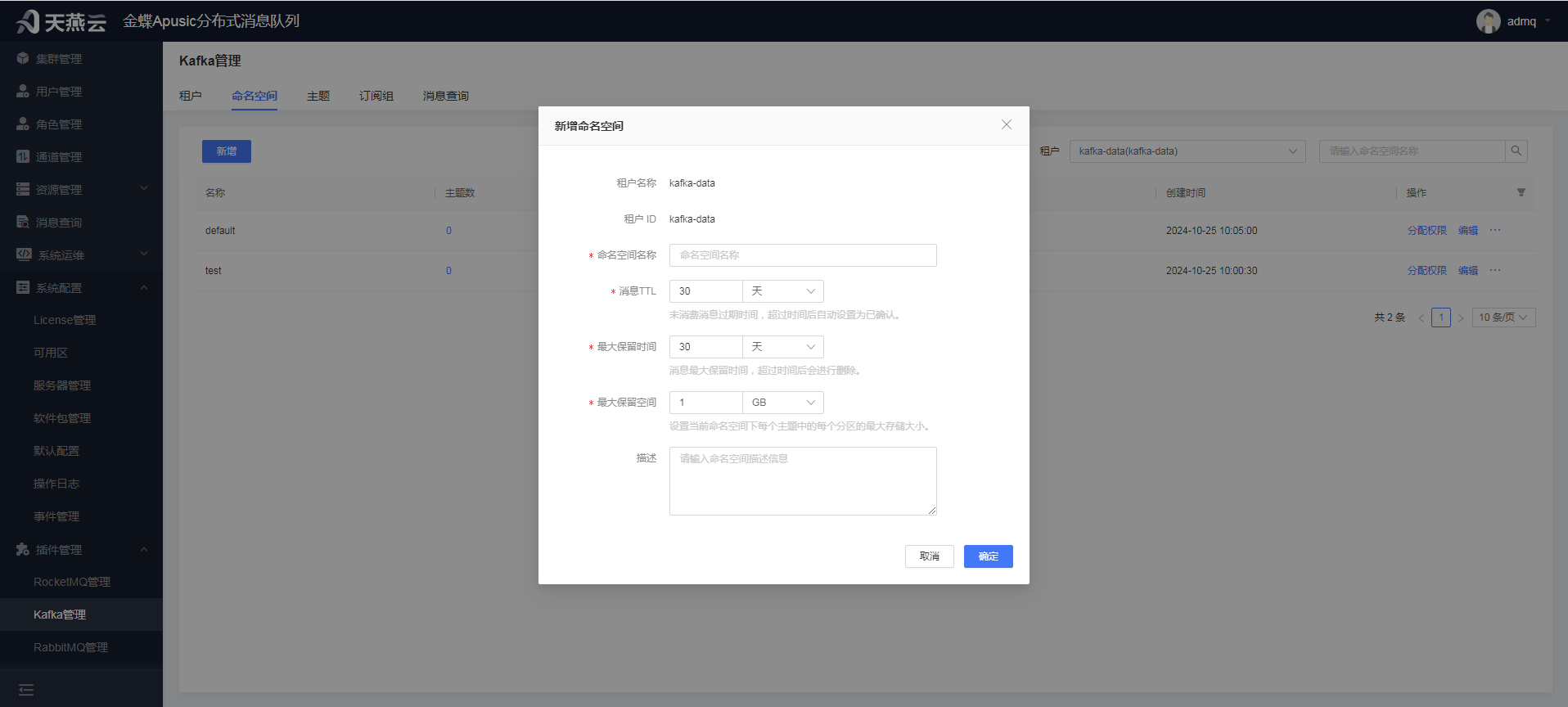This screenshot has height=707, width=1568.
Task: Click 分配权限 for default namespace
Action: click(x=1427, y=231)
